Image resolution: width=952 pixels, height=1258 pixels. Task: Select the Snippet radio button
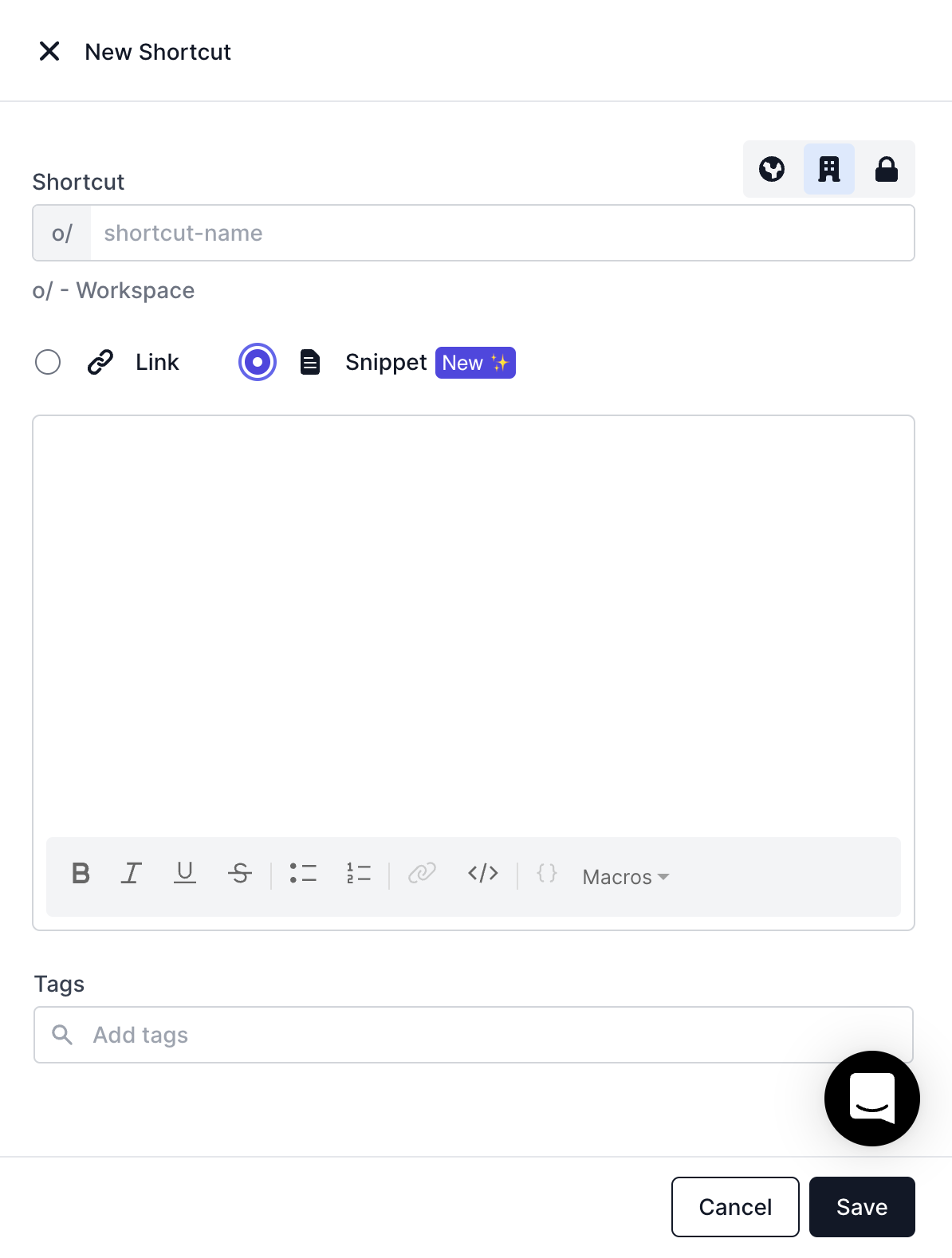258,362
